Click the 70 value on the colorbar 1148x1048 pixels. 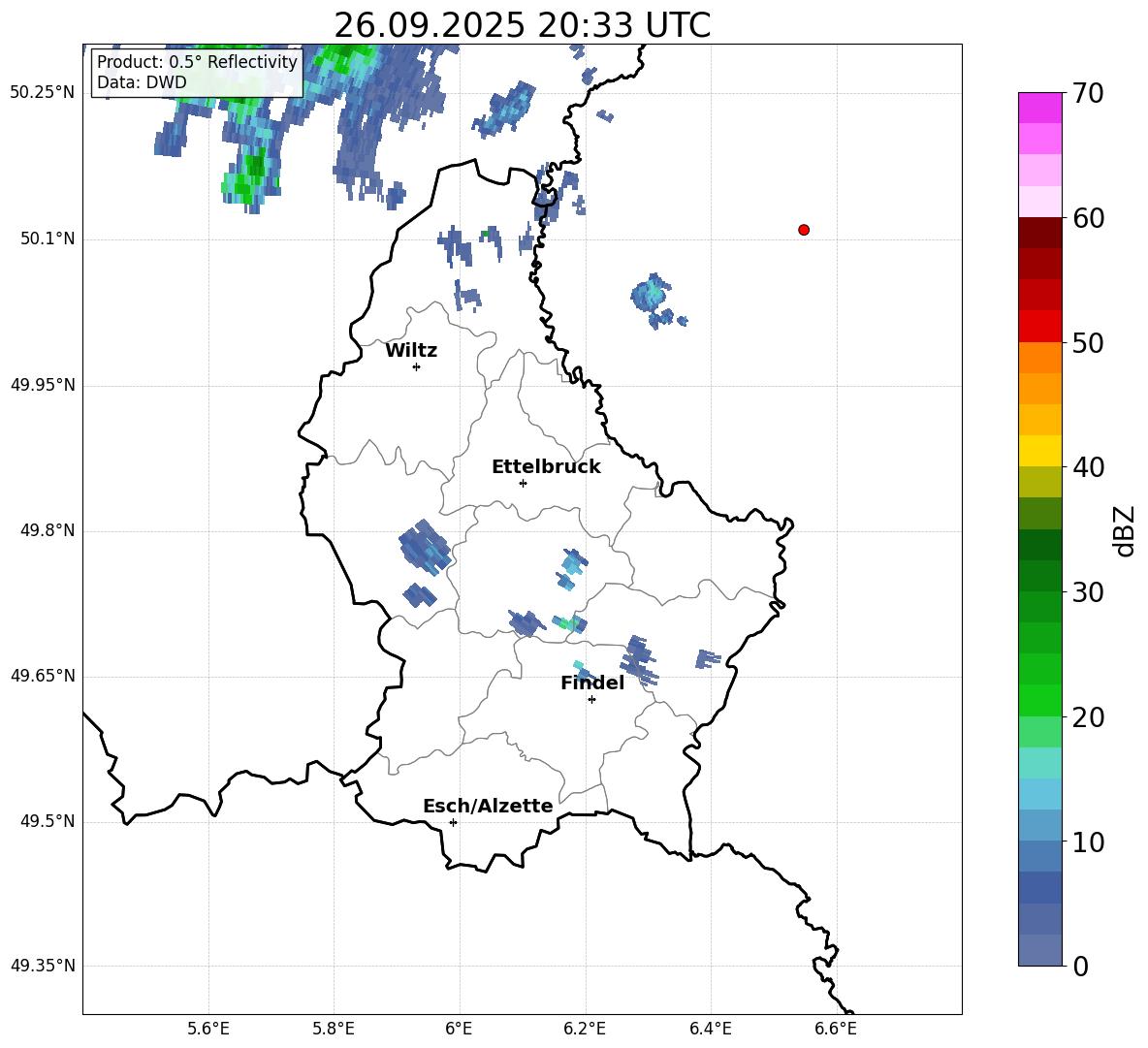1087,94
